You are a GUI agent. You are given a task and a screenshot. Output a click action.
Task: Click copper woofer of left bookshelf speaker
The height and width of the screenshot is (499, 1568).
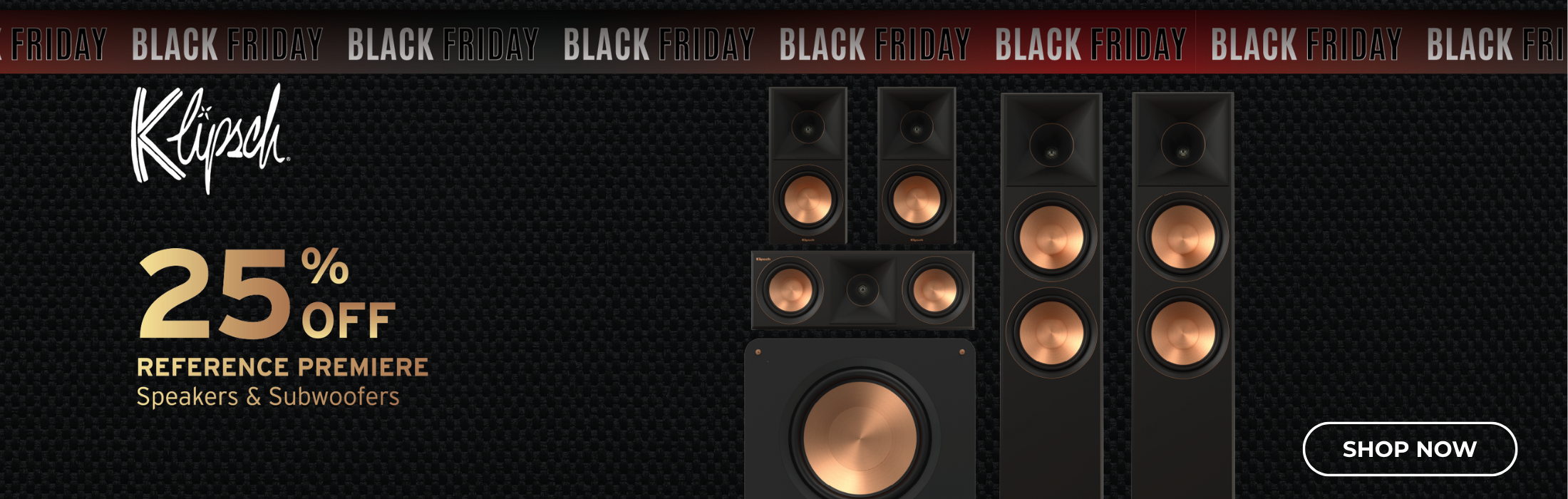(x=808, y=200)
